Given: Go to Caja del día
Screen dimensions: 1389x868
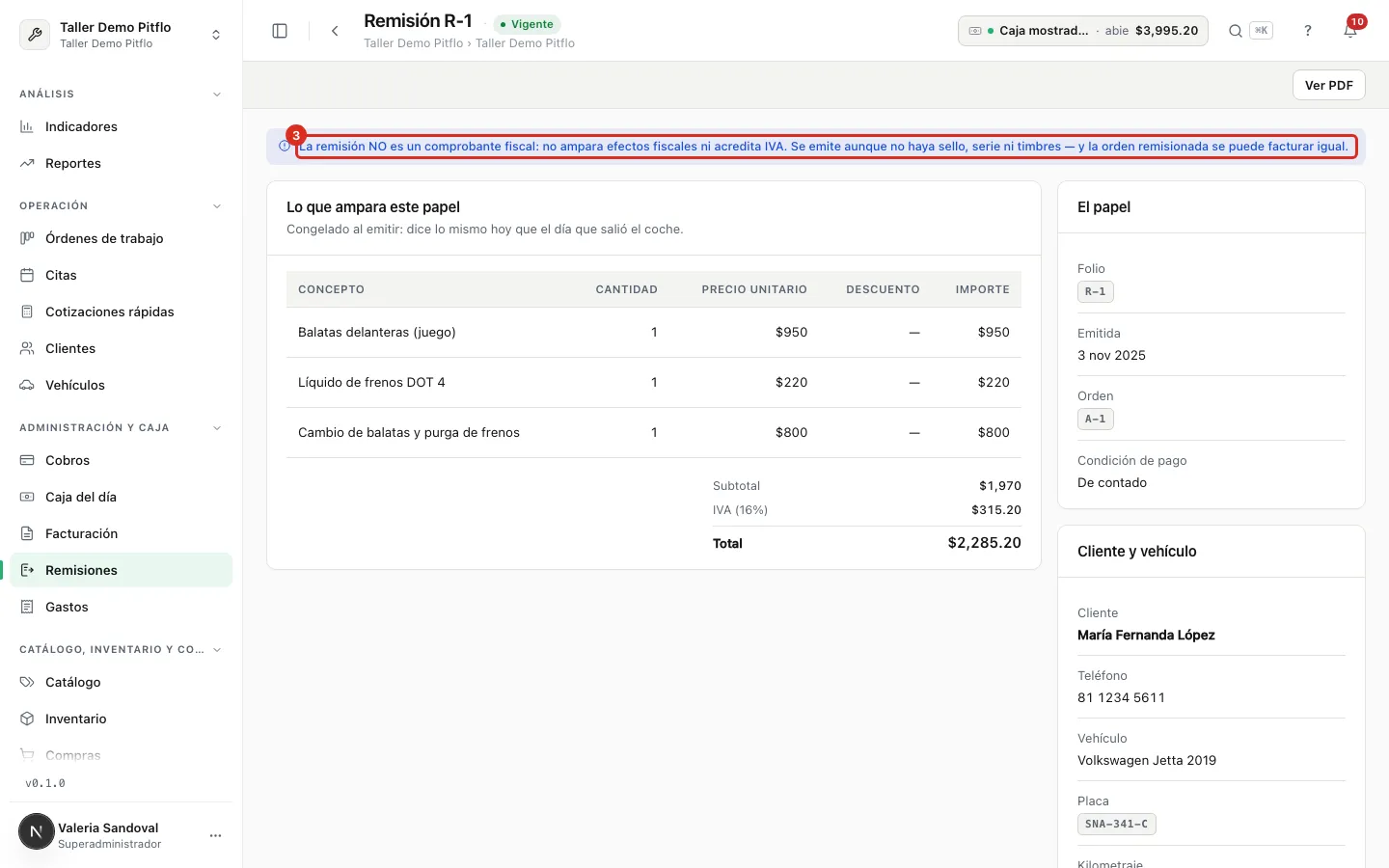Looking at the screenshot, I should [121, 497].
